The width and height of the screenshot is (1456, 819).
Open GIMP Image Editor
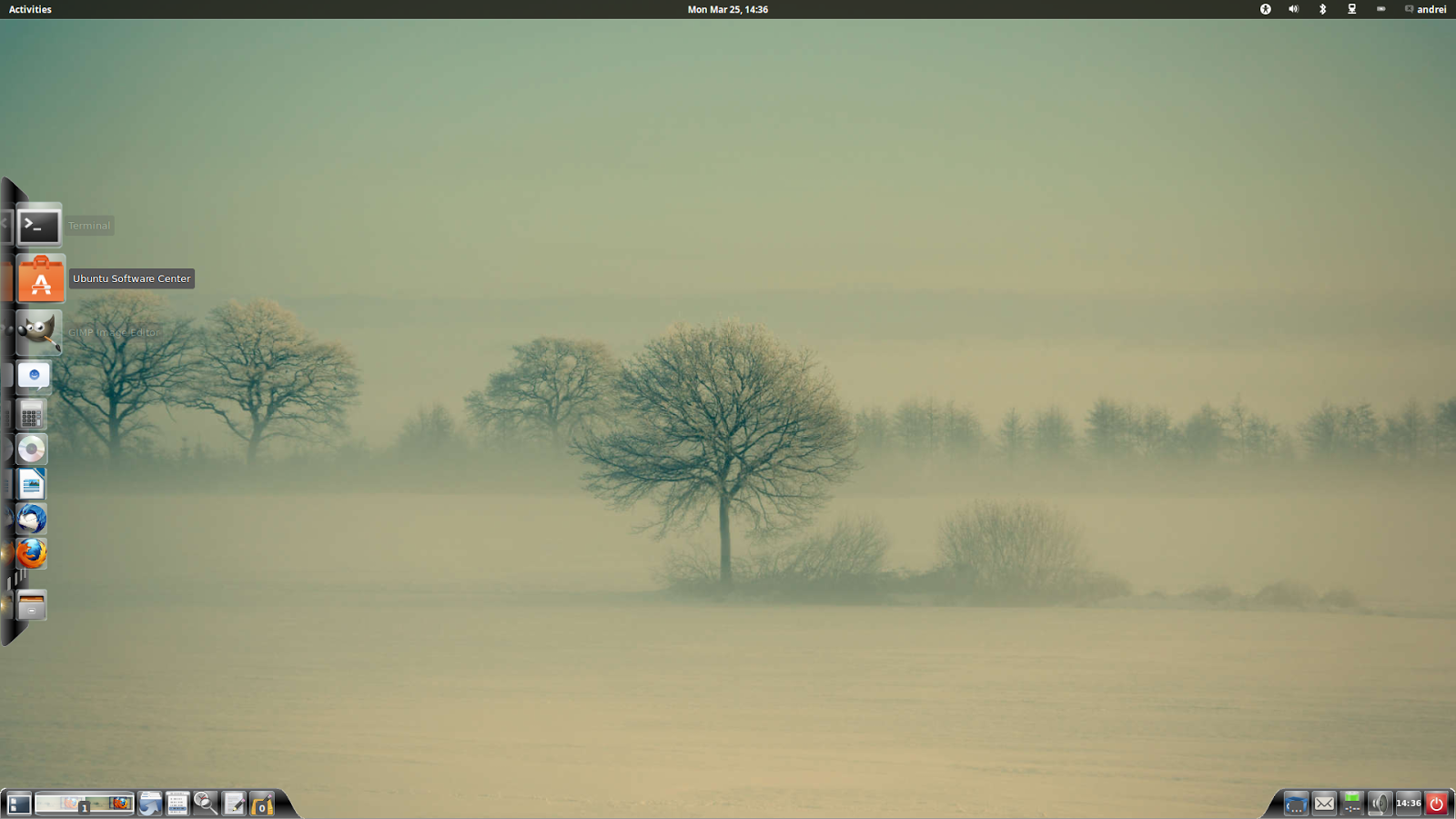coord(38,332)
